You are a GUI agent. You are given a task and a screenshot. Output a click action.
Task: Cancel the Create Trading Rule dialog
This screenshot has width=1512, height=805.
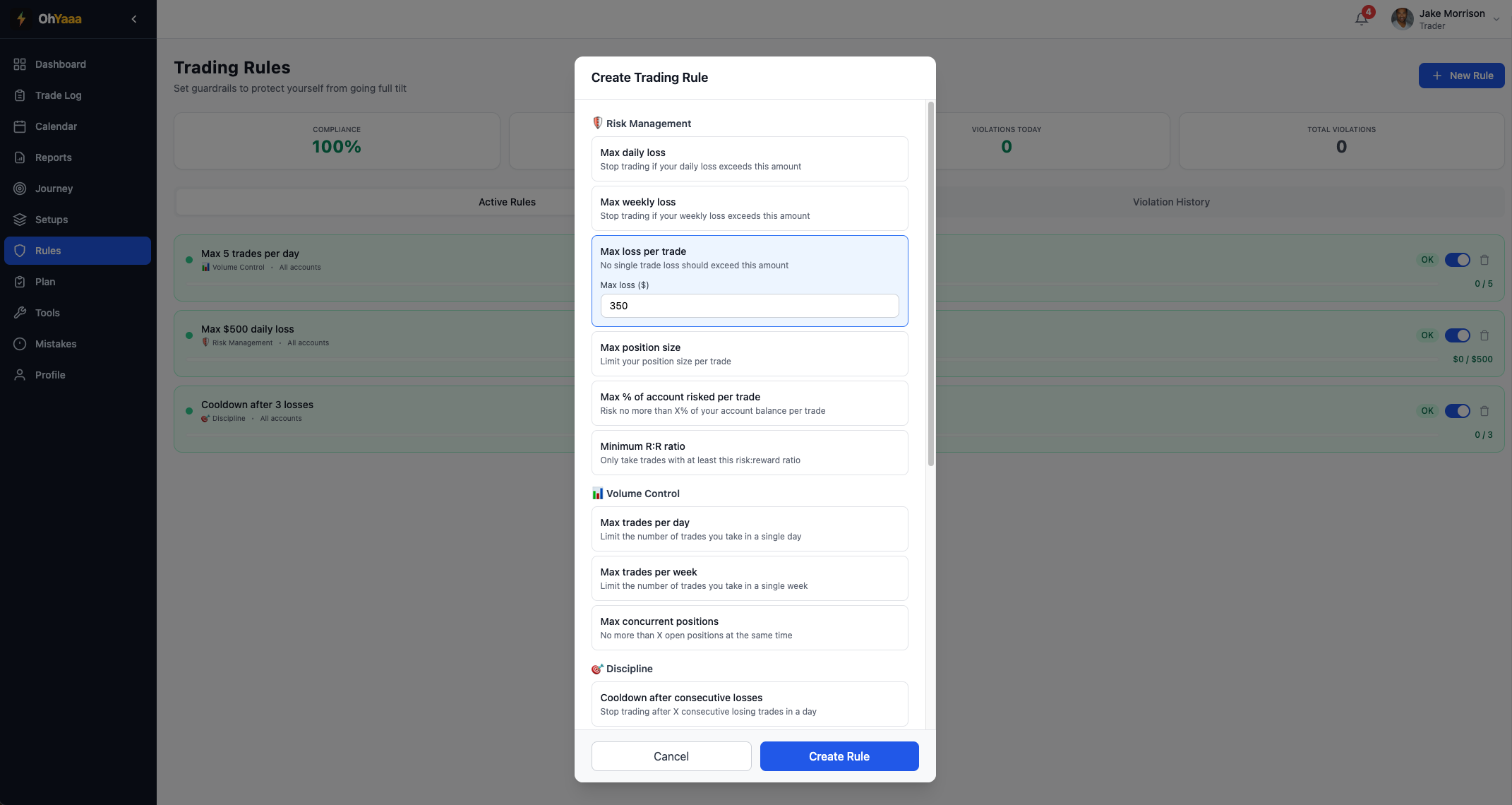tap(671, 756)
